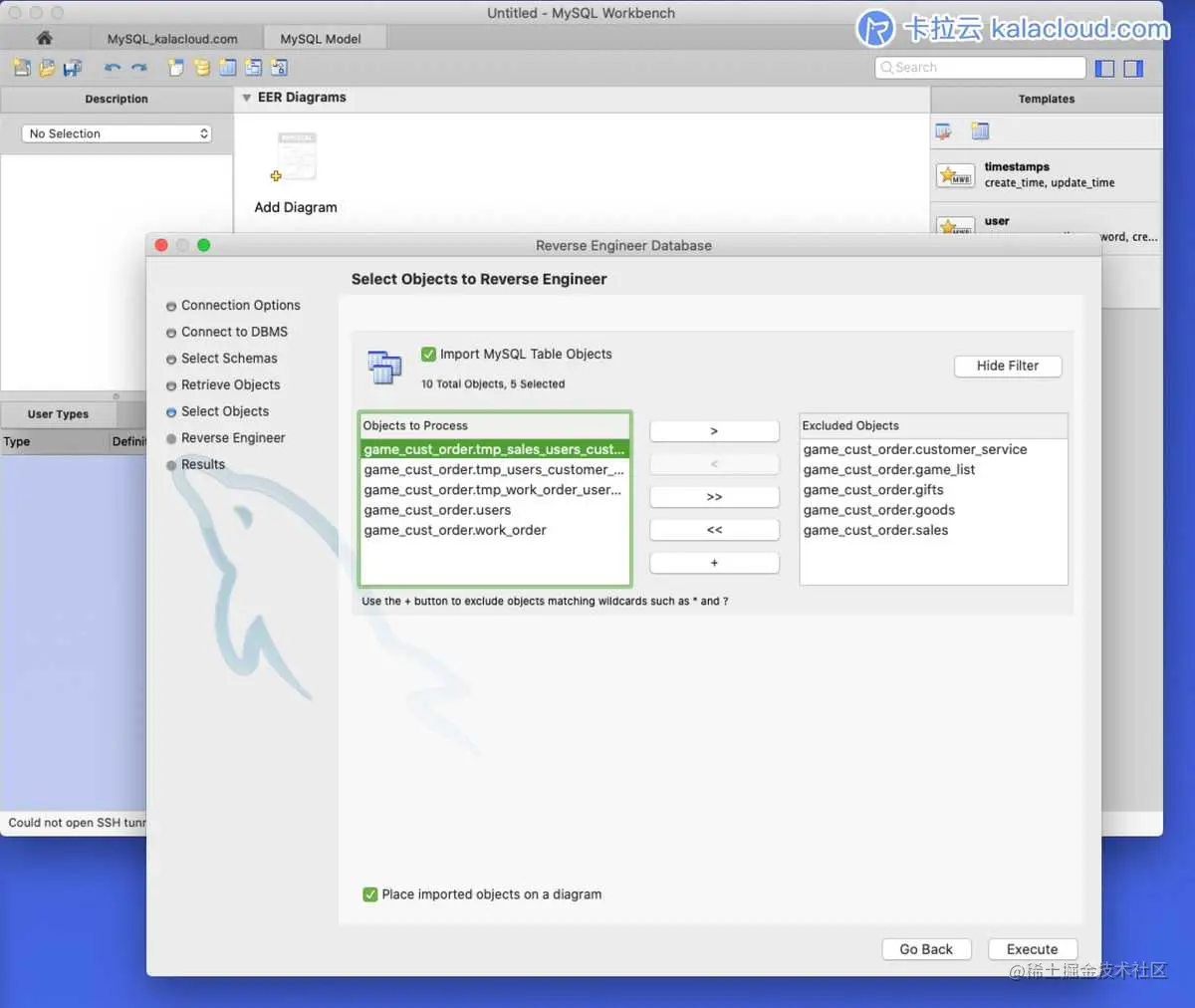
Task: Click the save model disk icon
Action: pyautogui.click(x=73, y=68)
